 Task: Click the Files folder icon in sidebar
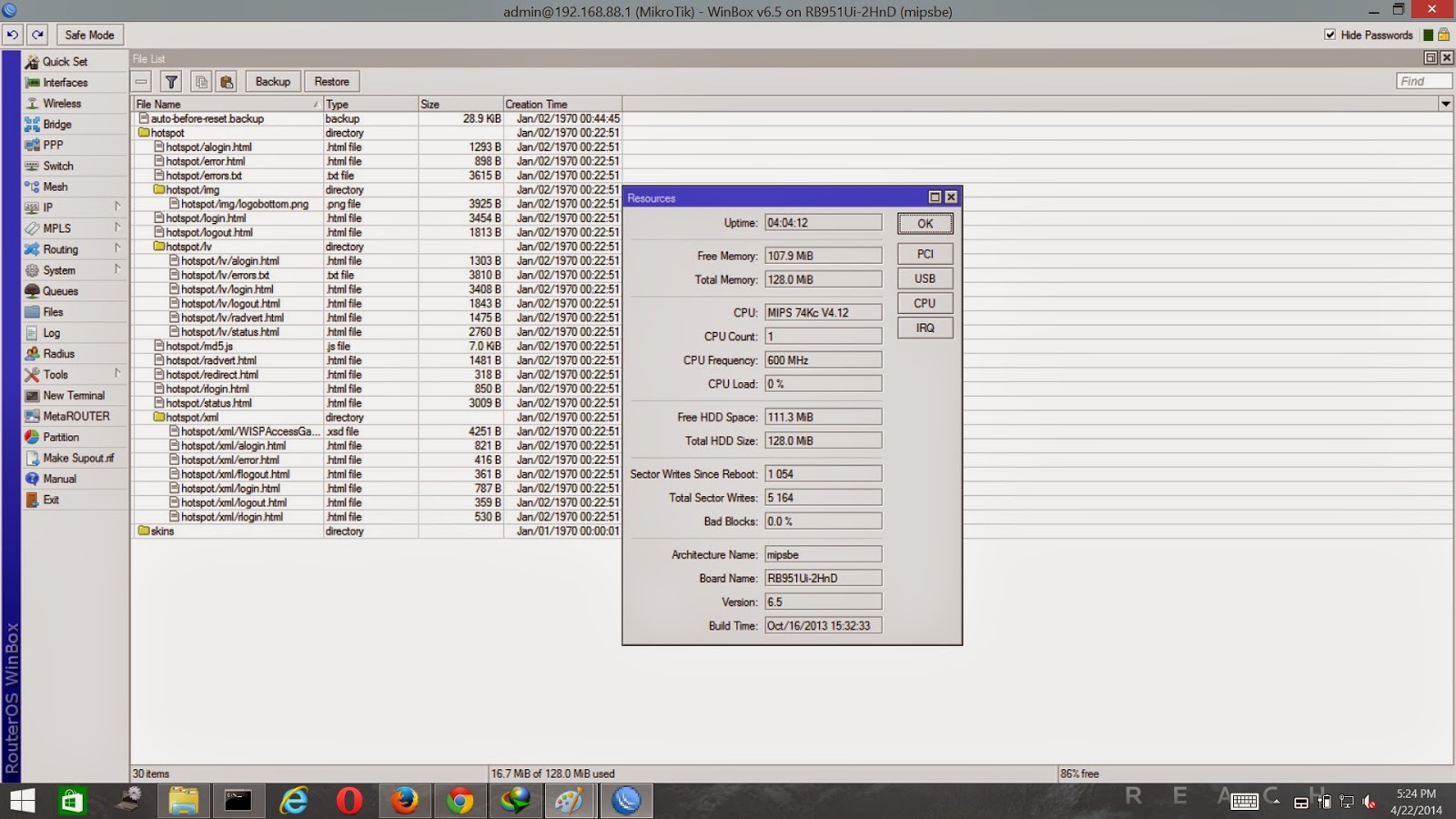click(x=32, y=312)
